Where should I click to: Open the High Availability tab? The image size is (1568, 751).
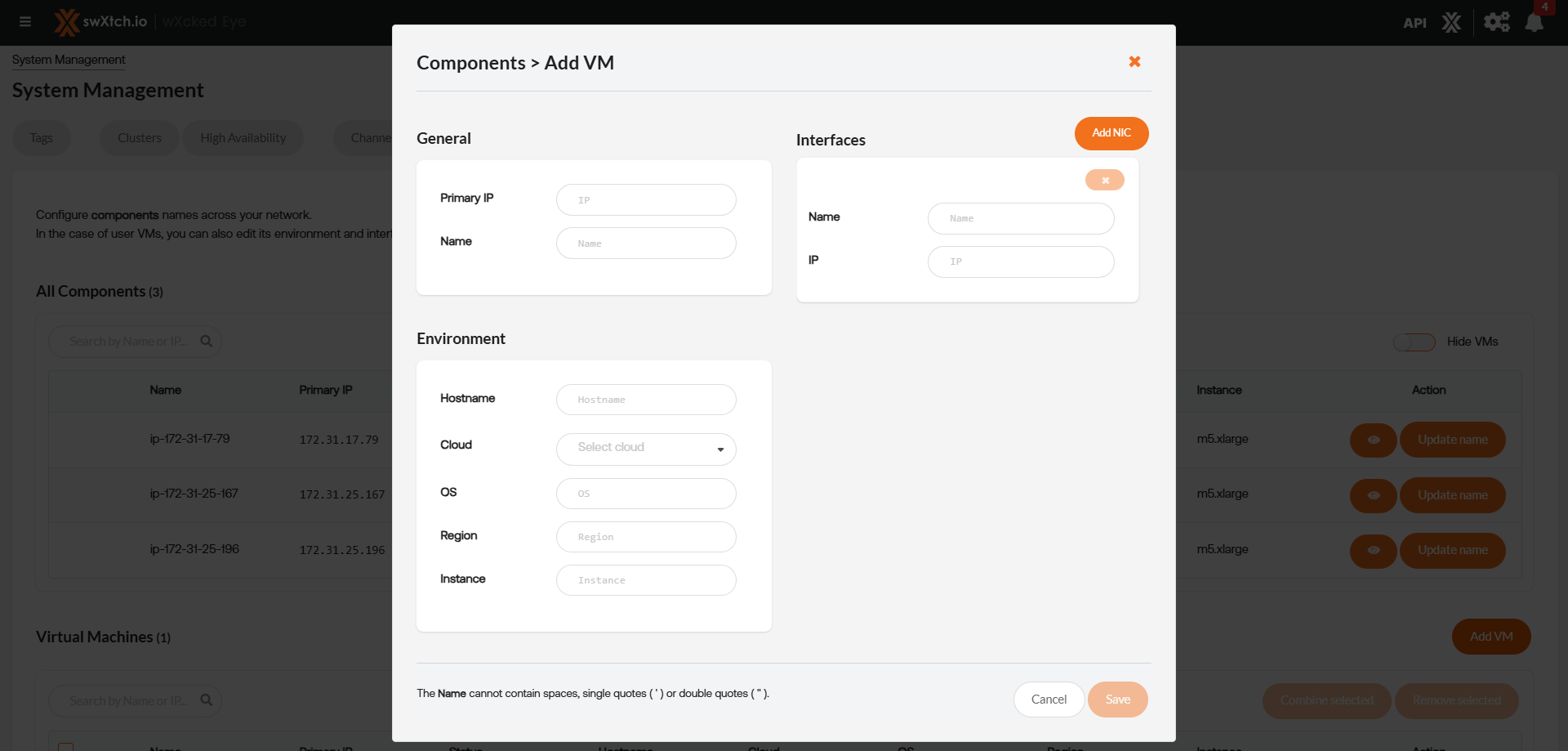coord(243,138)
